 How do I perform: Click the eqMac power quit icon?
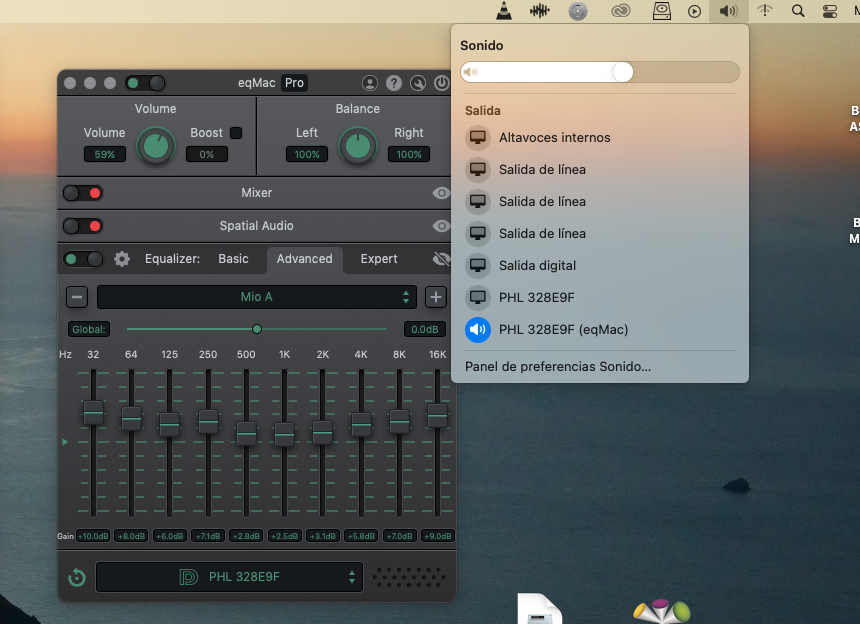click(x=442, y=83)
